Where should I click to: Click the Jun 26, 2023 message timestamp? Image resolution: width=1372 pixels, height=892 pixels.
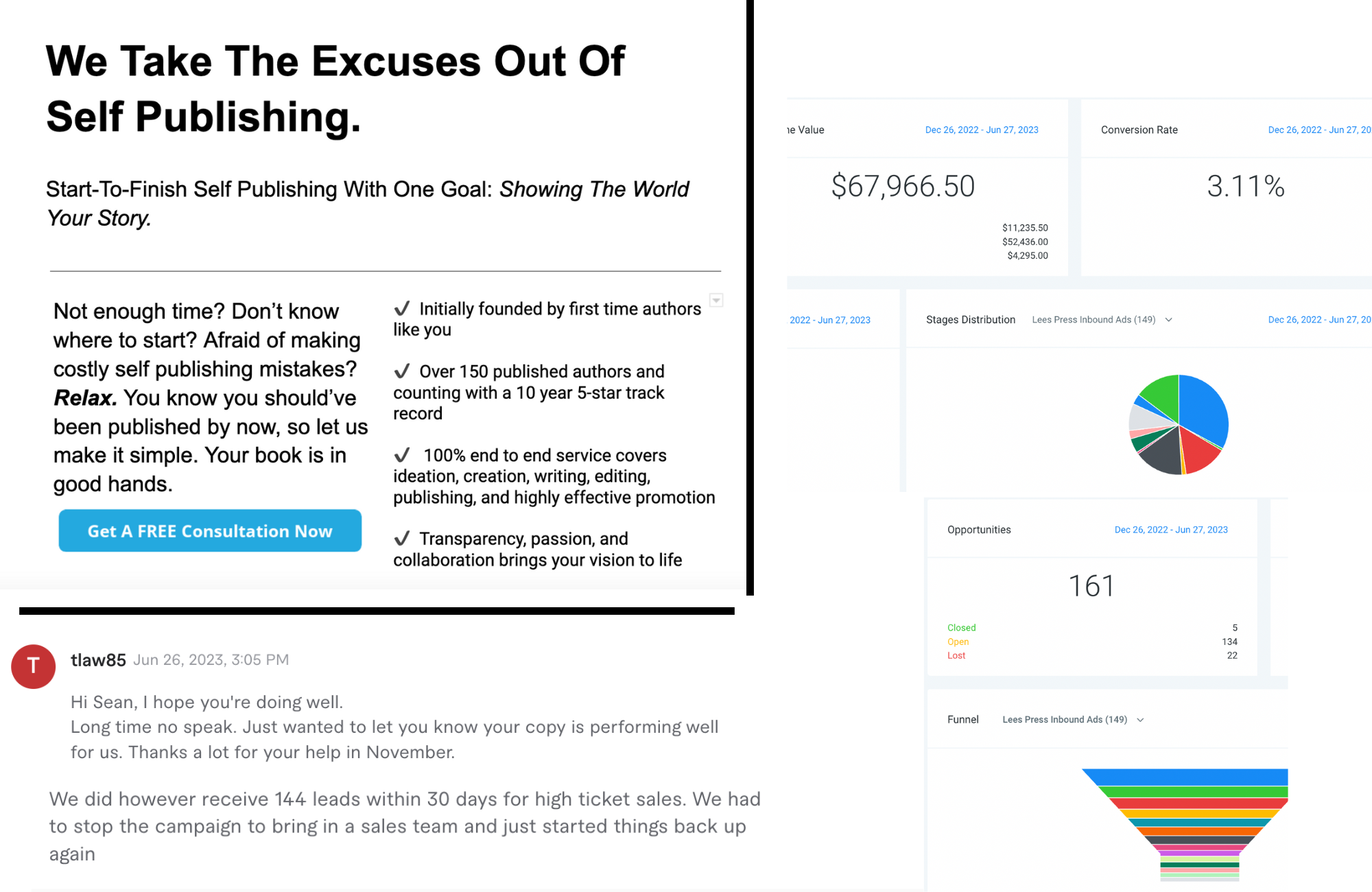(x=211, y=660)
